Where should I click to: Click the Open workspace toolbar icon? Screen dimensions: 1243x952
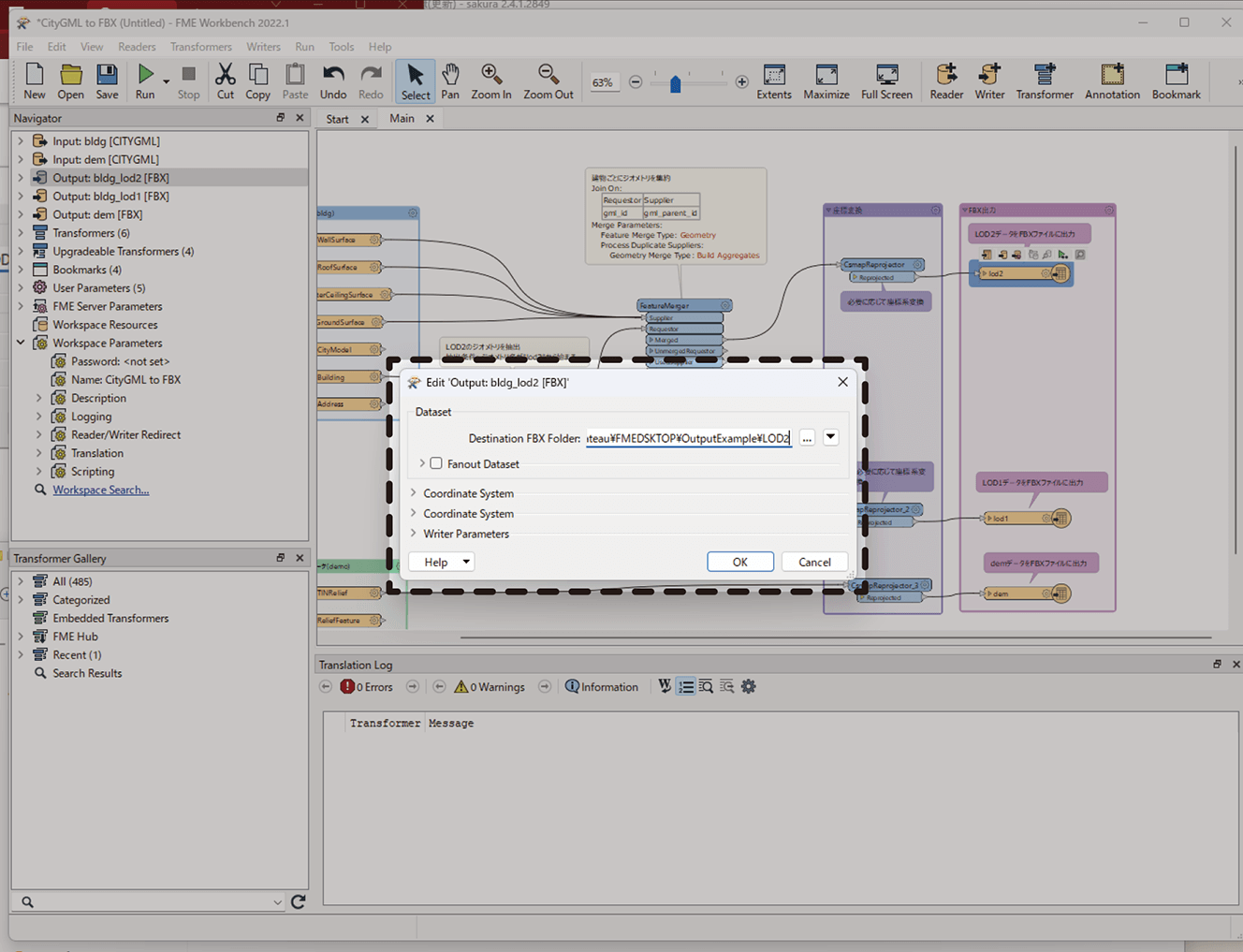pyautogui.click(x=70, y=81)
